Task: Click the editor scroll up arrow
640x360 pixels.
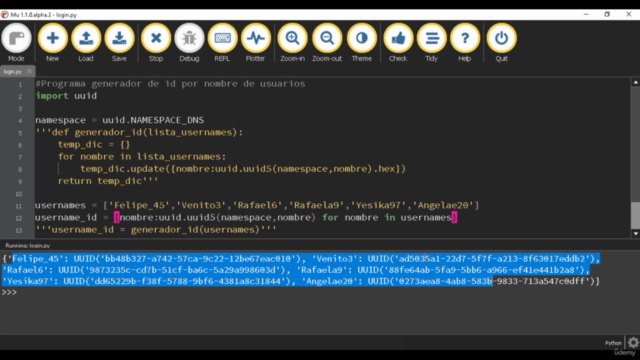Action: [636, 82]
